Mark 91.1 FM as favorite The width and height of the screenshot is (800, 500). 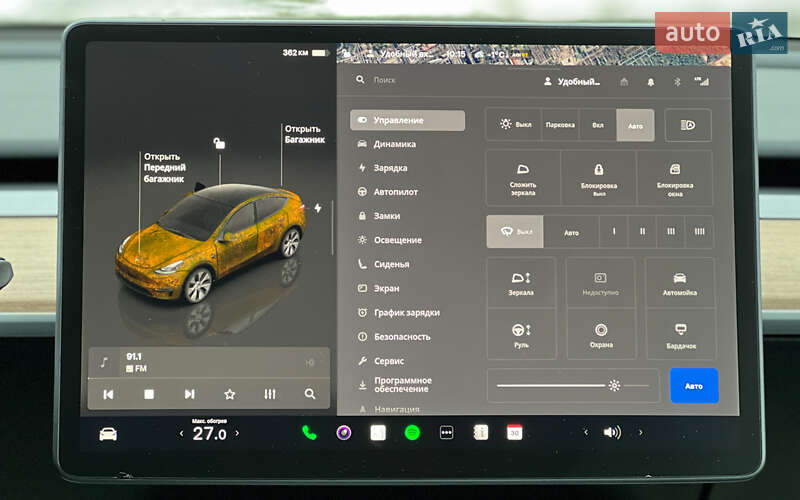click(x=230, y=394)
